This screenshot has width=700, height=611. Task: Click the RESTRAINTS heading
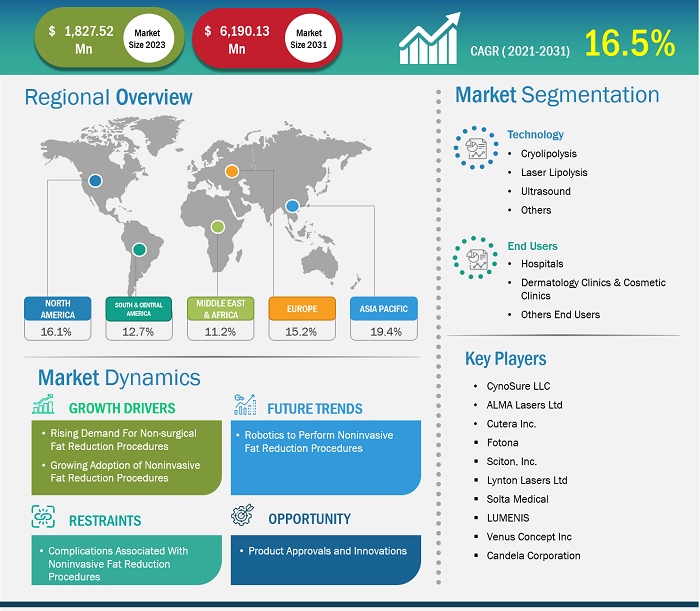pyautogui.click(x=105, y=520)
